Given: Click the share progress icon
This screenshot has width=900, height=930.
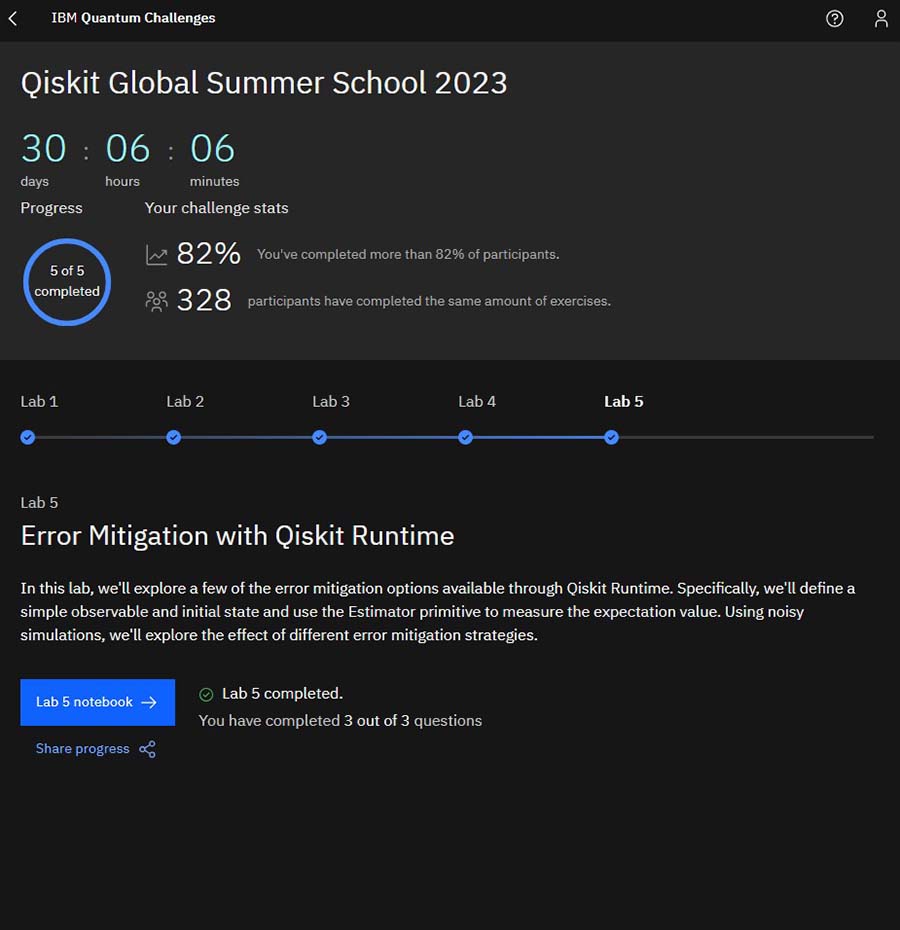Looking at the screenshot, I should pyautogui.click(x=147, y=749).
